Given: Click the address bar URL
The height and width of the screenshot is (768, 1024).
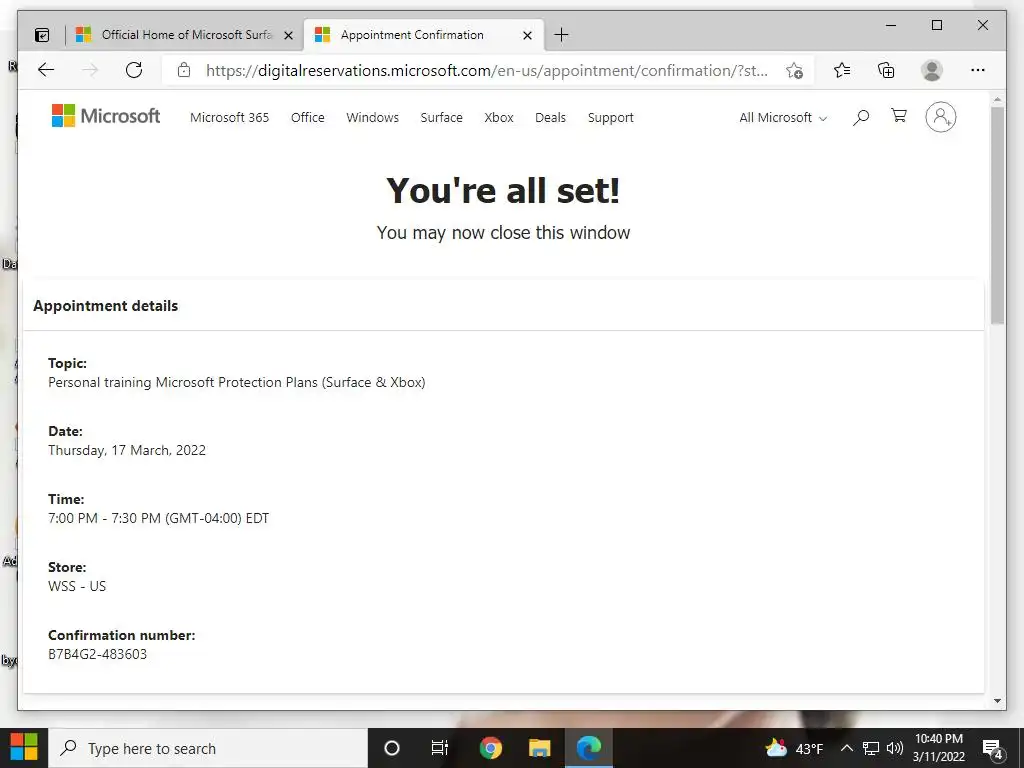Looking at the screenshot, I should pos(487,71).
